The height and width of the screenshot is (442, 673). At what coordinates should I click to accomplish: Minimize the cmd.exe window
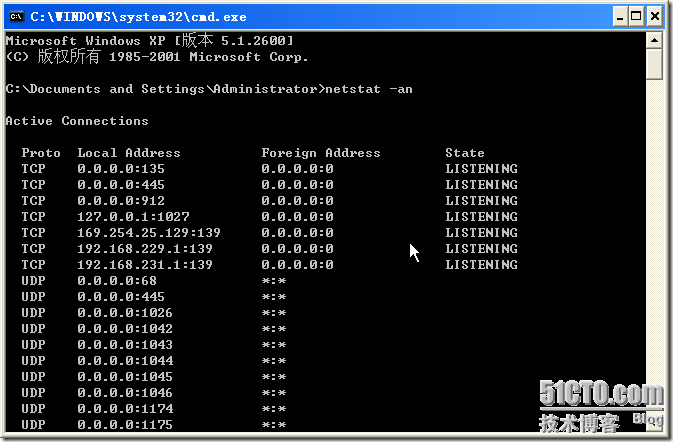pyautogui.click(x=620, y=17)
